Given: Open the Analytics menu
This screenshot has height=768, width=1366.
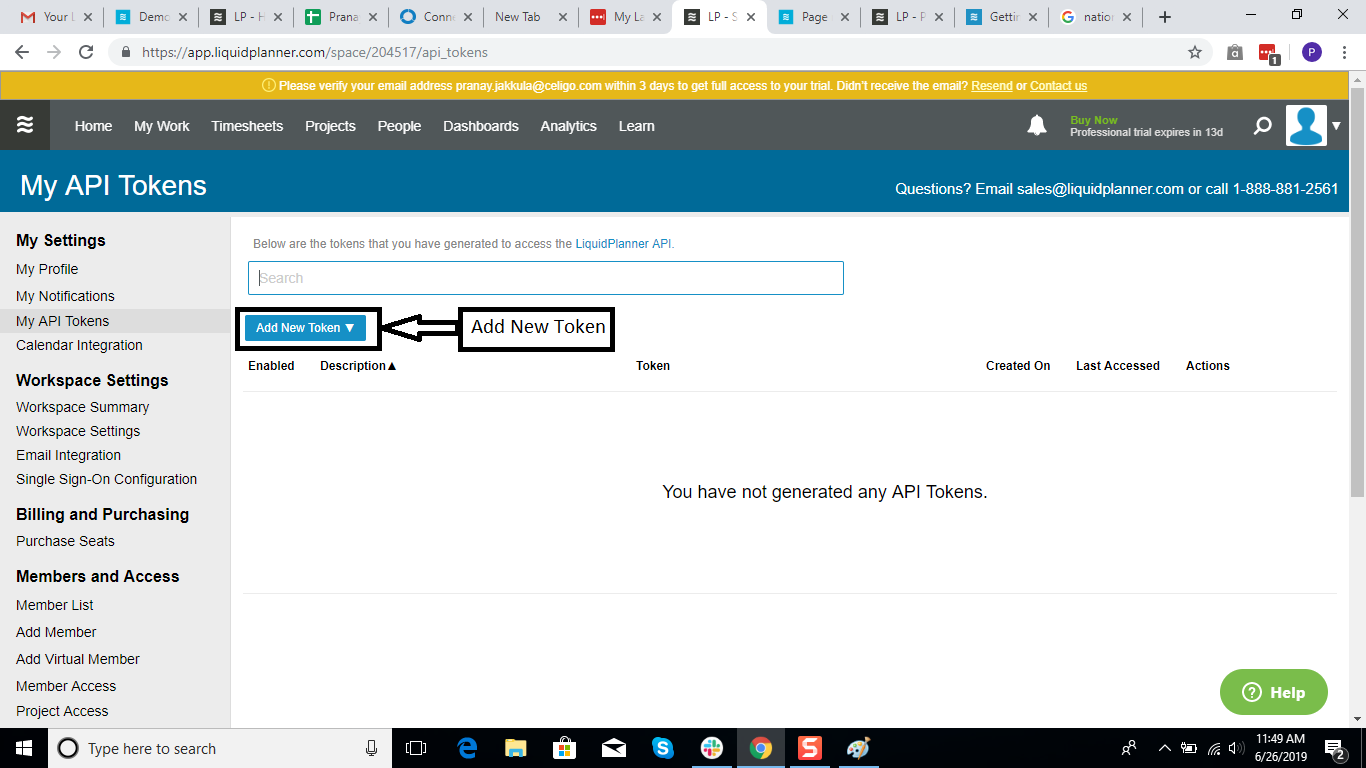Looking at the screenshot, I should tap(568, 126).
